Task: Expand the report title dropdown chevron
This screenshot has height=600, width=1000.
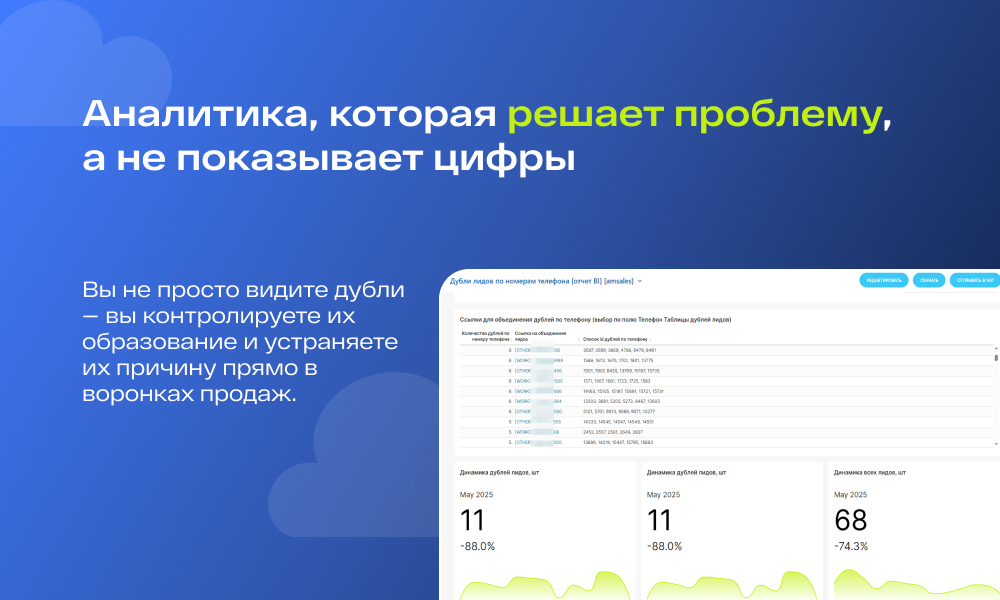Action: [640, 281]
